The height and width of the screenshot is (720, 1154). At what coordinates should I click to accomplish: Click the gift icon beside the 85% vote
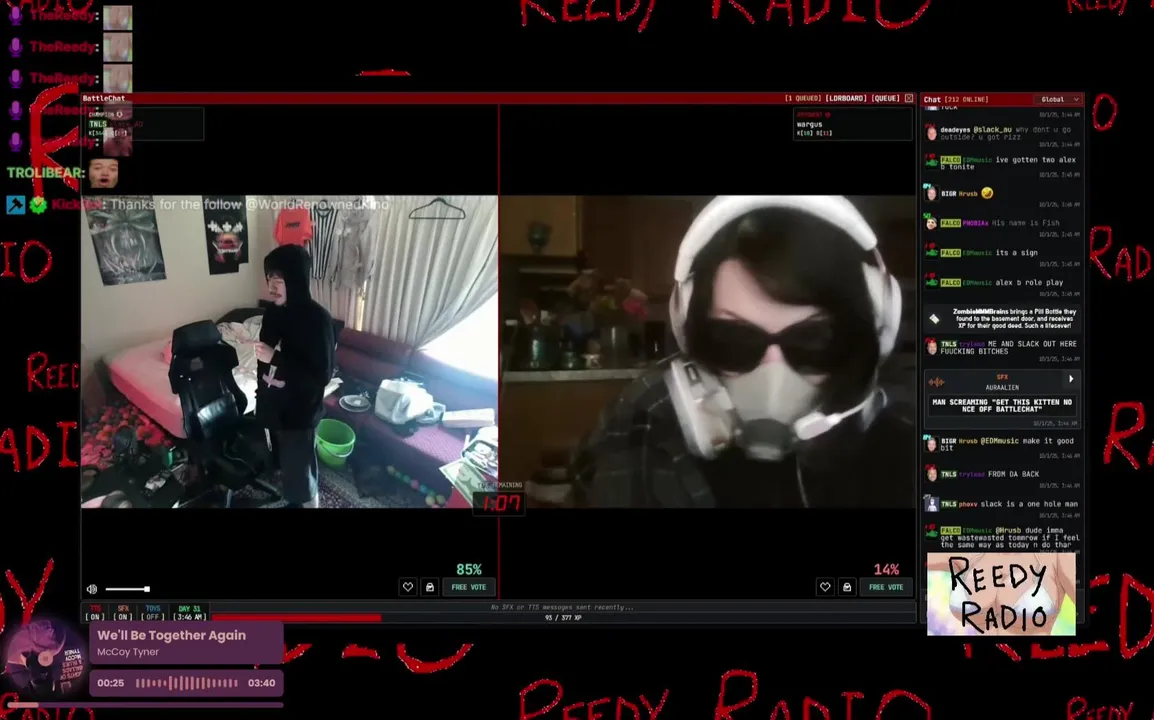coord(430,587)
